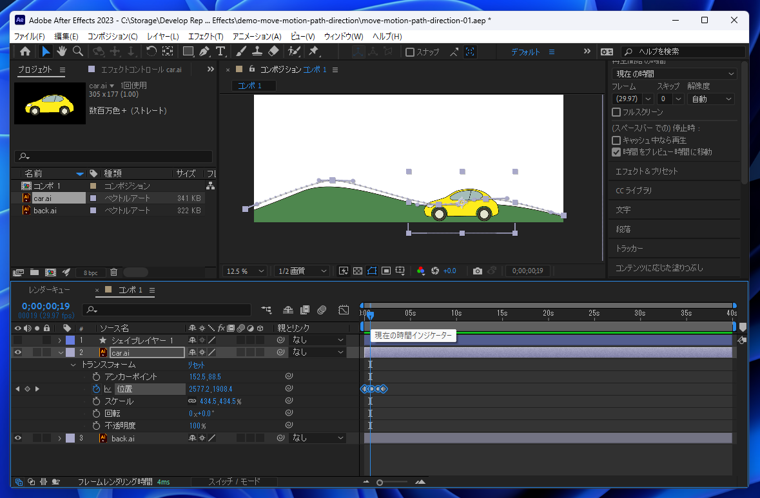
Task: Click the スイッチ / モード toggle button
Action: tap(234, 482)
